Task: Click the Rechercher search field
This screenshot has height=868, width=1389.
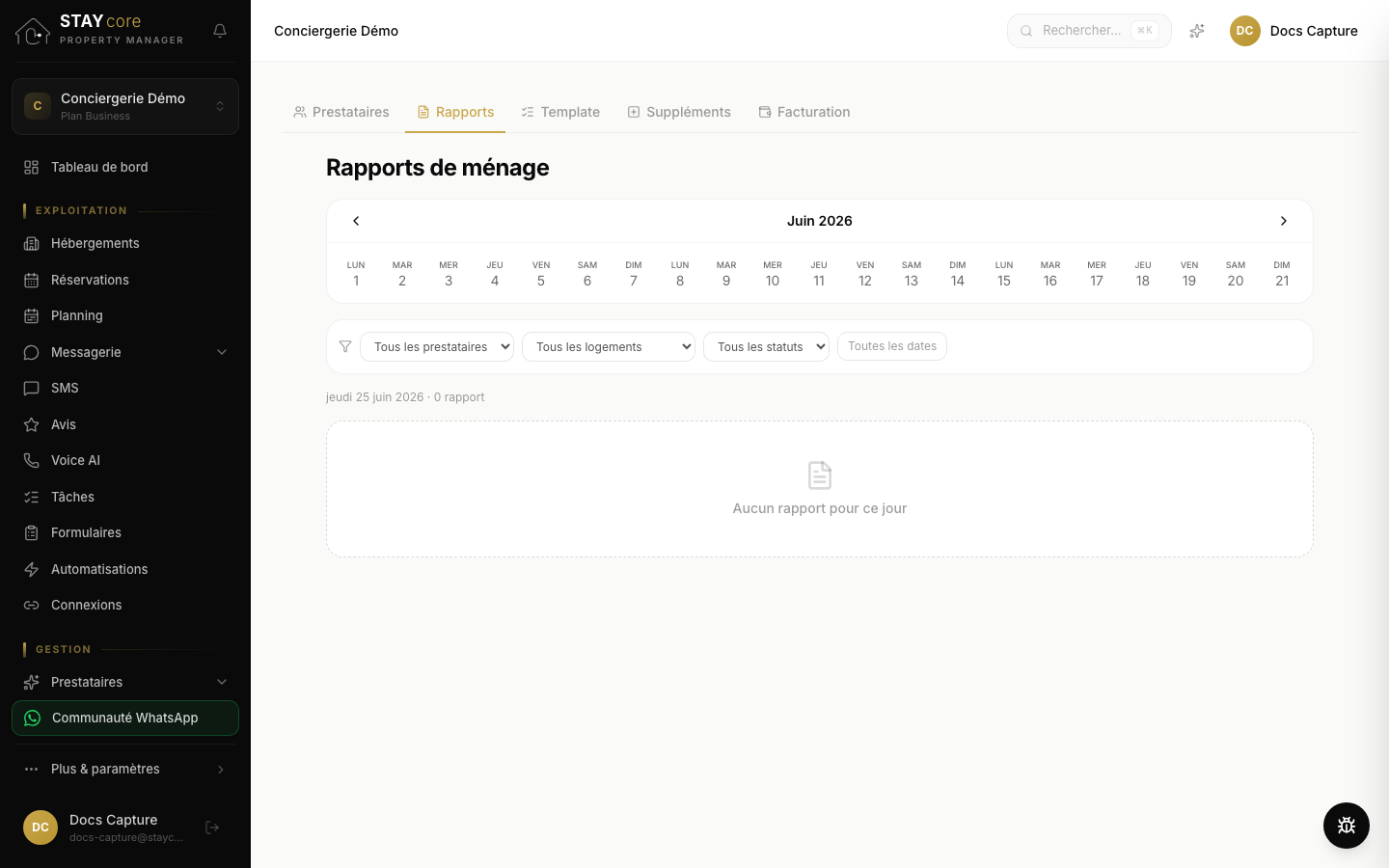Action: [x=1089, y=31]
